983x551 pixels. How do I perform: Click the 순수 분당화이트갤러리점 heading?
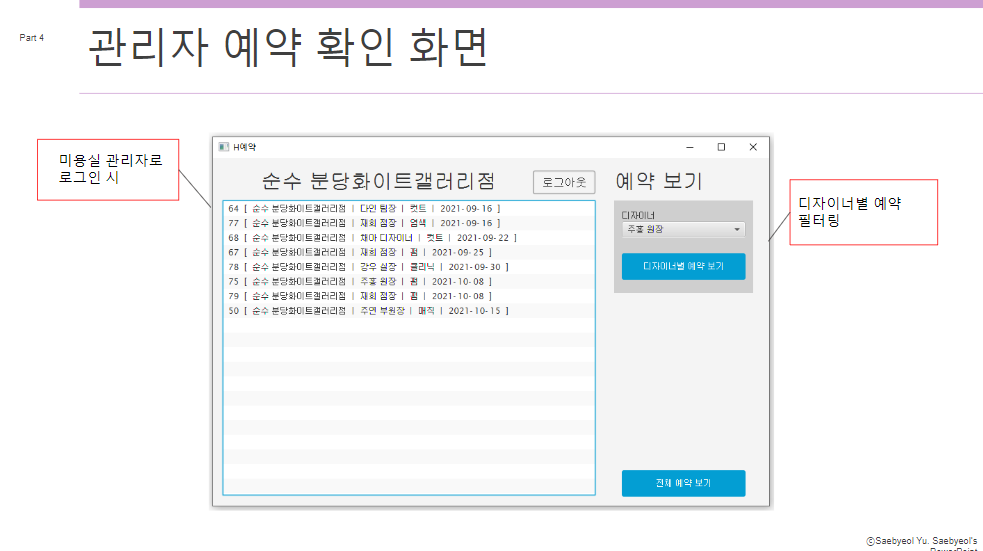(378, 181)
